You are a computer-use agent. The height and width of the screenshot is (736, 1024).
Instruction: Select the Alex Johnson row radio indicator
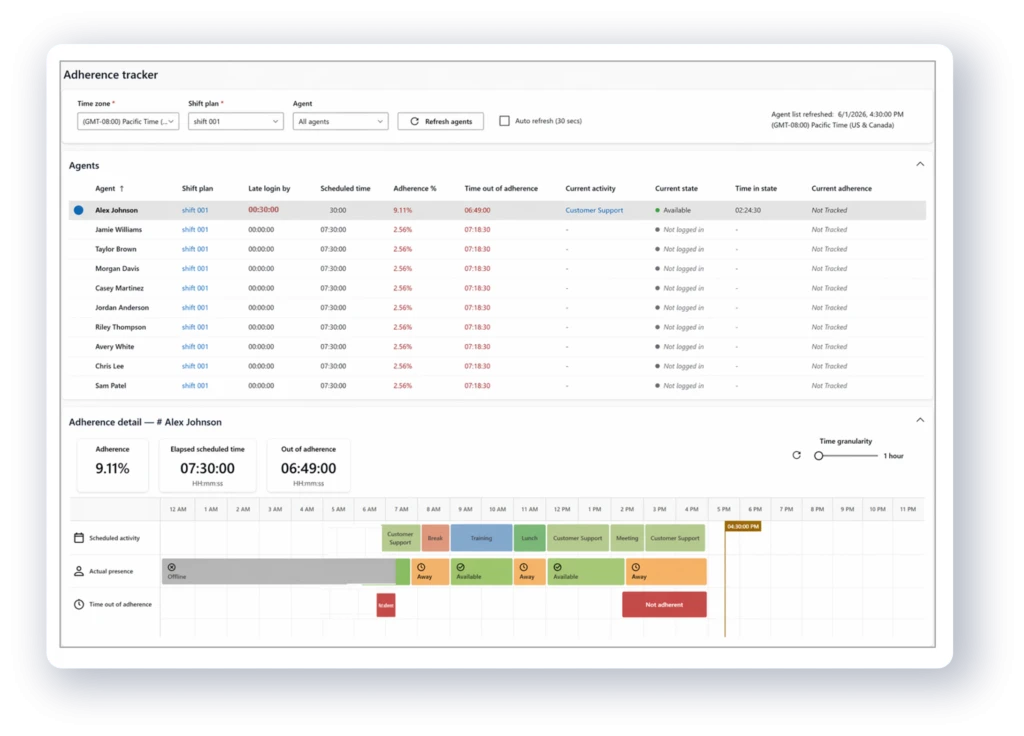tap(78, 210)
